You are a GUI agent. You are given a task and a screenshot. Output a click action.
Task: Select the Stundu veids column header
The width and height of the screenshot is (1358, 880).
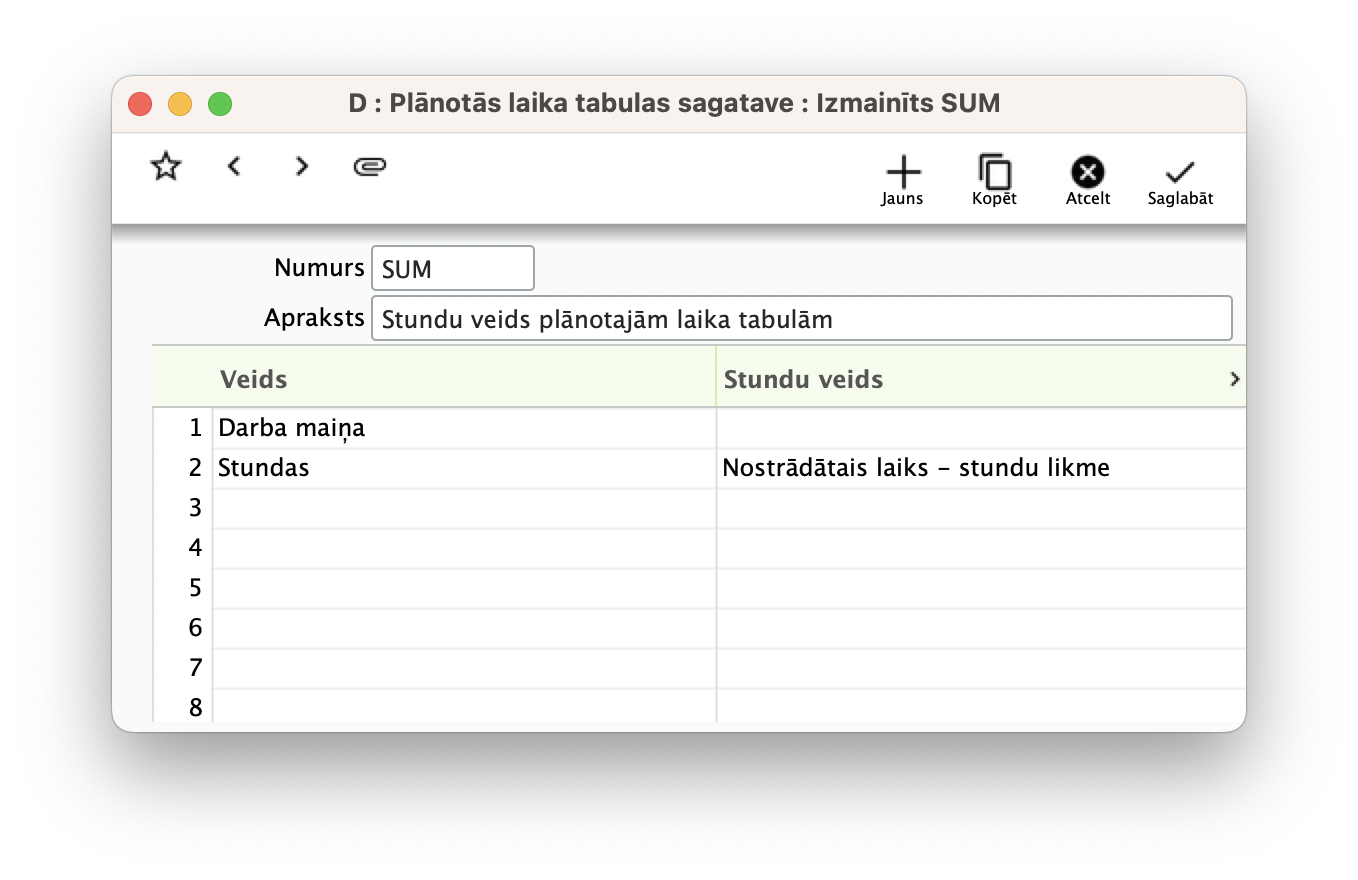[981, 379]
